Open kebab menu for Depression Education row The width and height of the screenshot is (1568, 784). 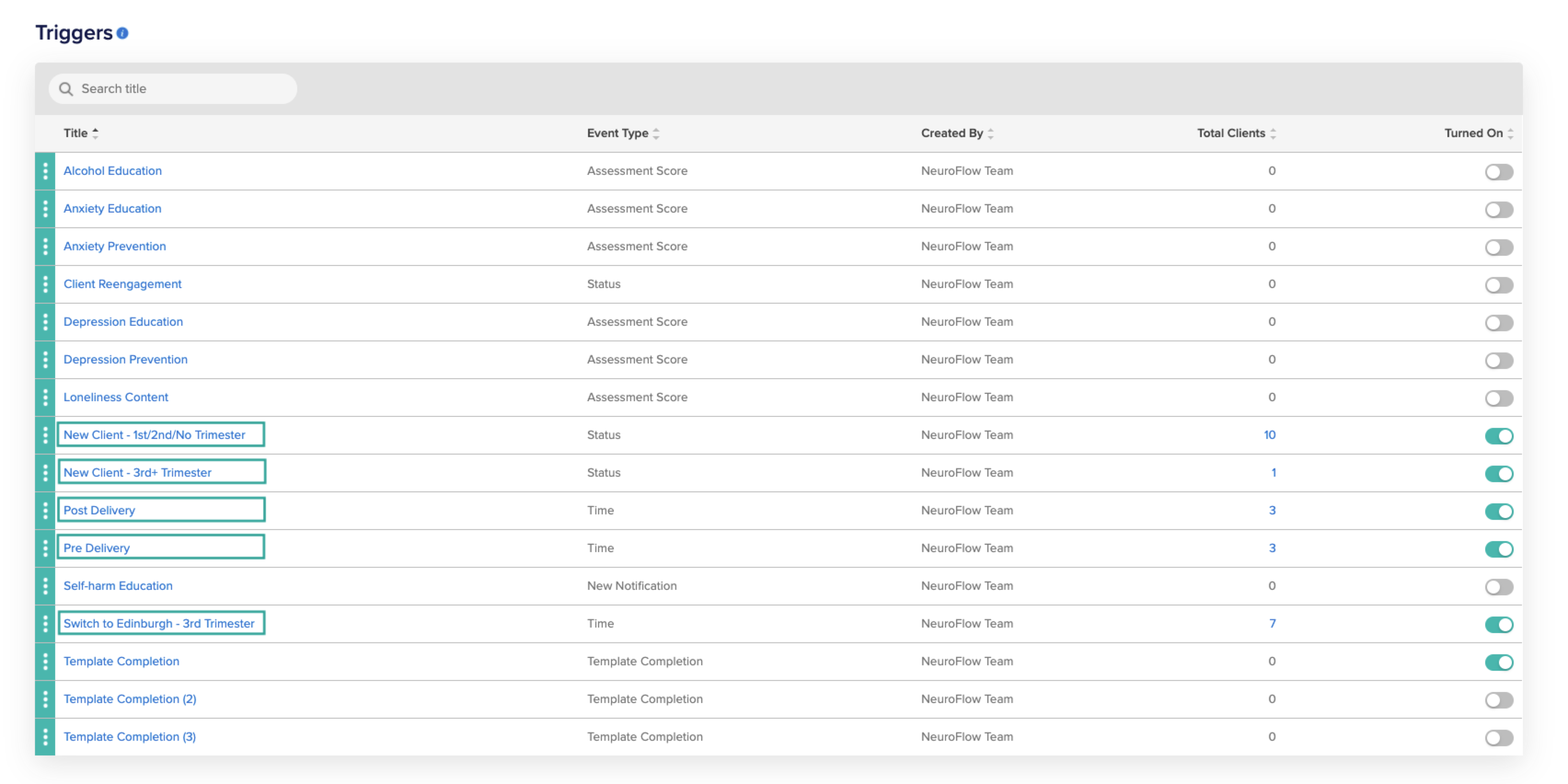point(46,322)
